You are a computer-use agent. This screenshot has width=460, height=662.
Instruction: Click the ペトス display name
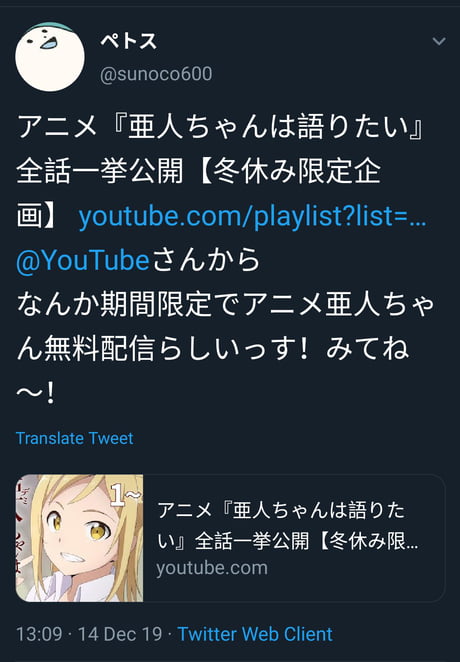[129, 41]
